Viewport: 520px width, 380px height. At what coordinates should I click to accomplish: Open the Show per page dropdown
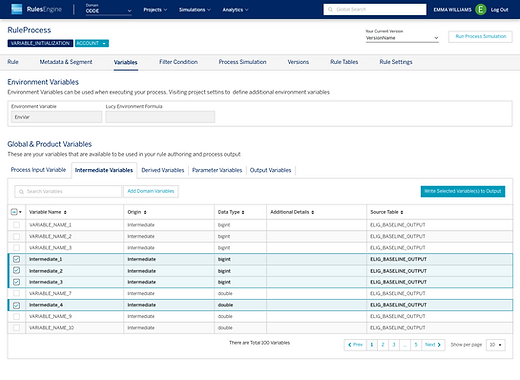(496, 345)
